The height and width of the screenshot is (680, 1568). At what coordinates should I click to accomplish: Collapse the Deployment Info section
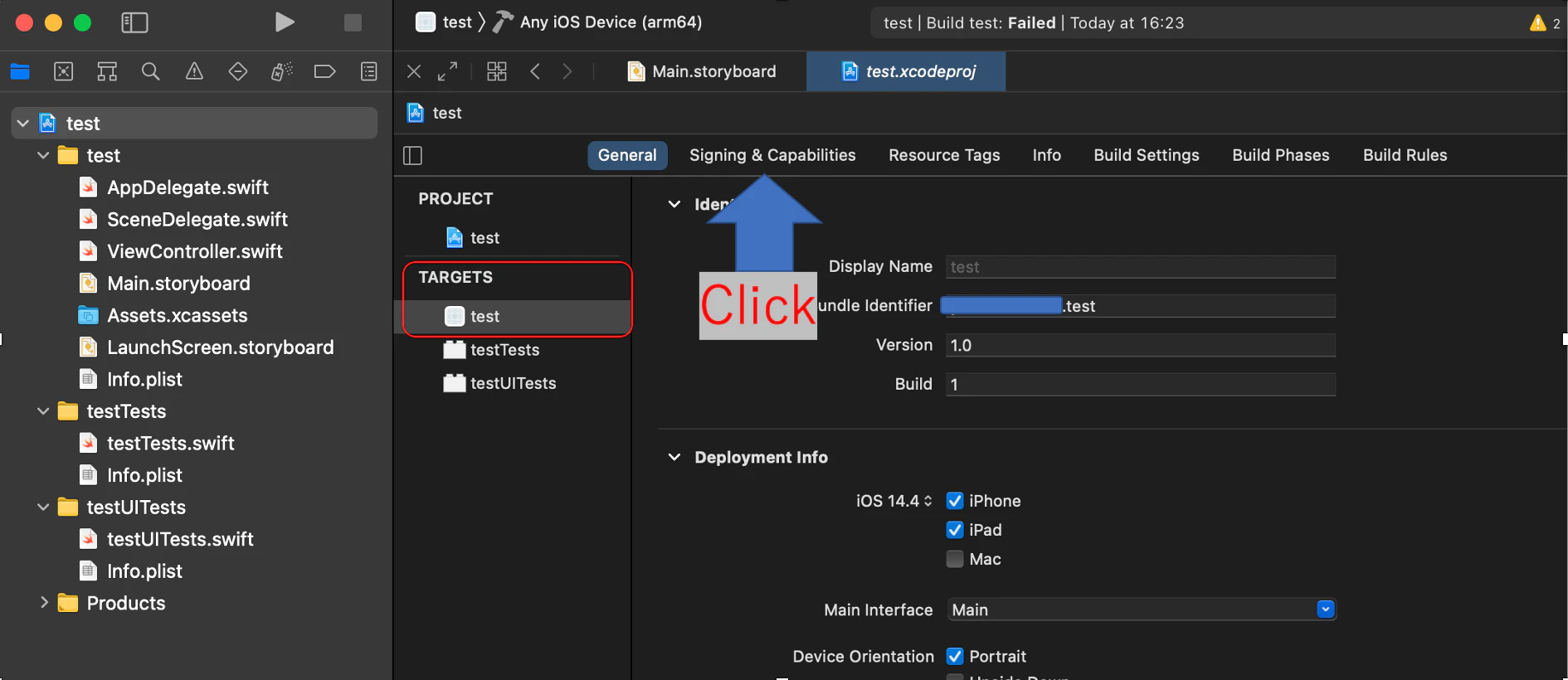pos(674,457)
